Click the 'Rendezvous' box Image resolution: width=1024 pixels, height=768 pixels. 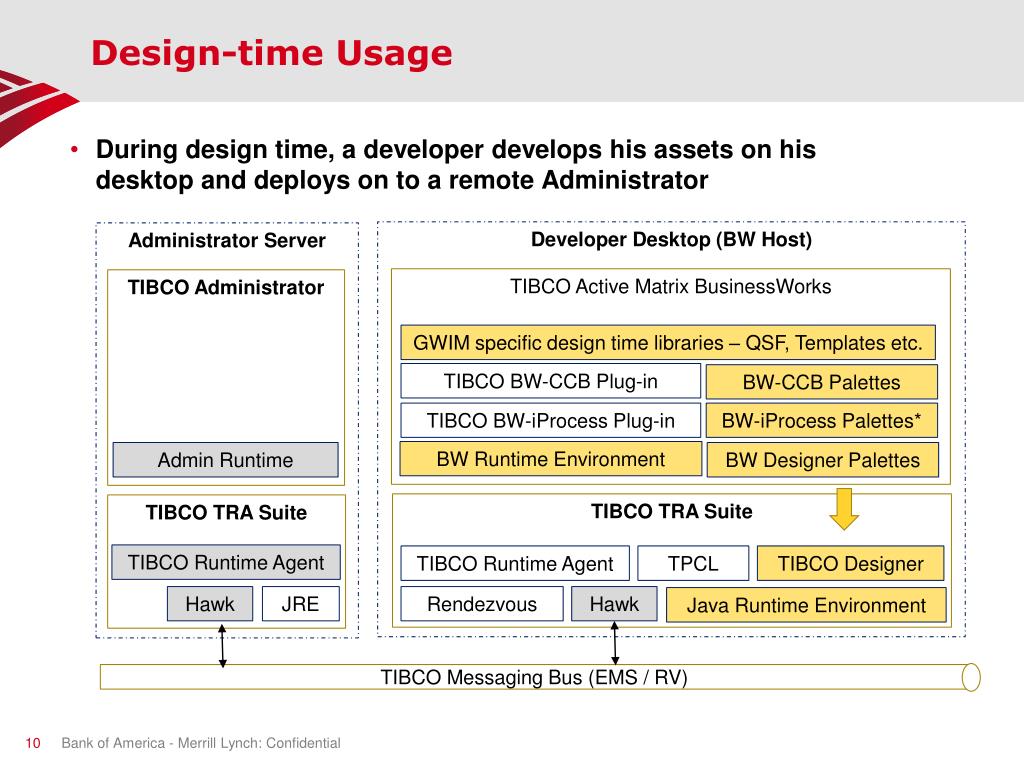482,604
